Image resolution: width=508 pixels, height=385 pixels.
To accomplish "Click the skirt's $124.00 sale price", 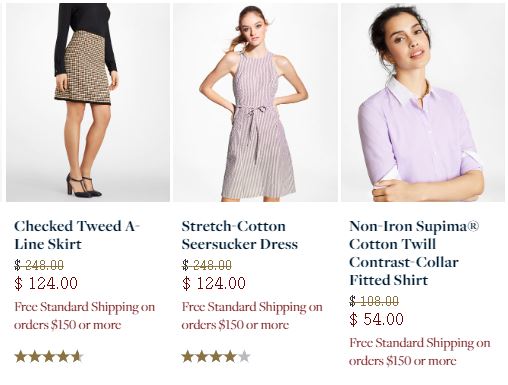I will pos(46,283).
